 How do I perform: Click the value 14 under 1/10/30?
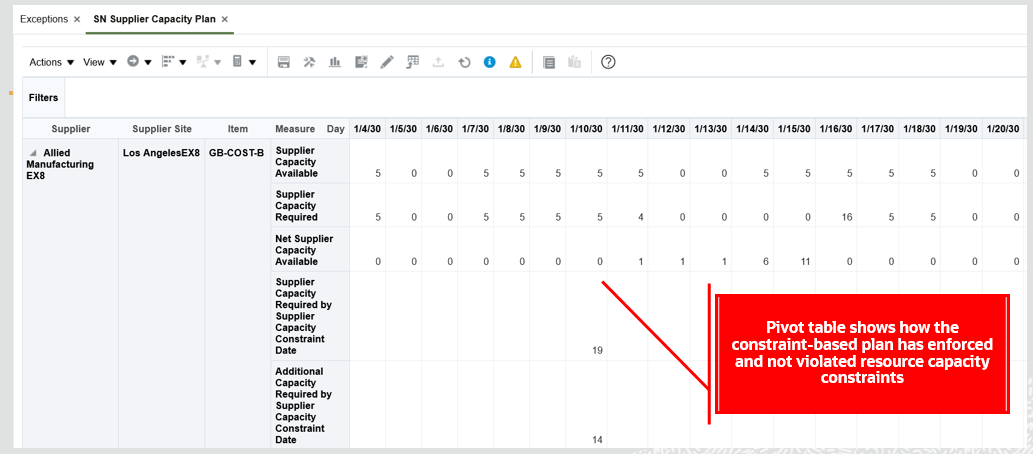coord(598,440)
